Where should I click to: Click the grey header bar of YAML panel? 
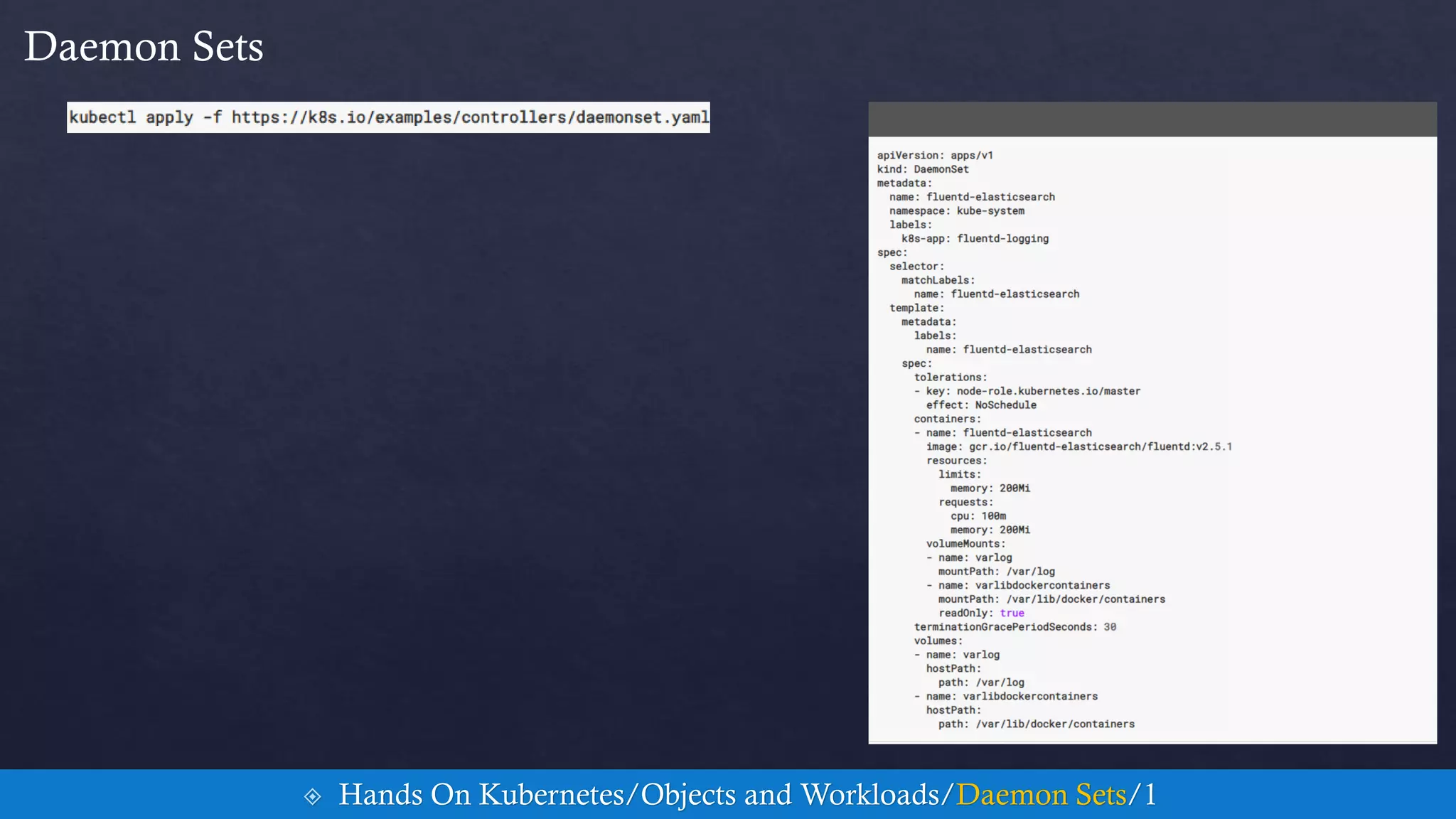pos(1152,119)
